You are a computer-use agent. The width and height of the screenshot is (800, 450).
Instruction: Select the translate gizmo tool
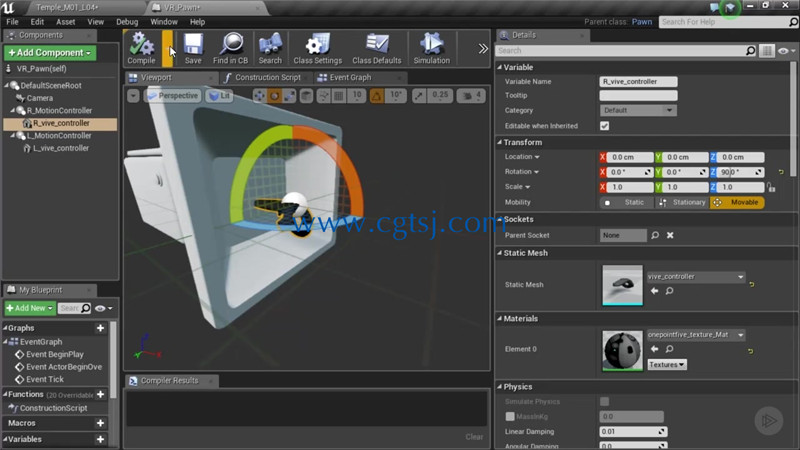(x=259, y=96)
